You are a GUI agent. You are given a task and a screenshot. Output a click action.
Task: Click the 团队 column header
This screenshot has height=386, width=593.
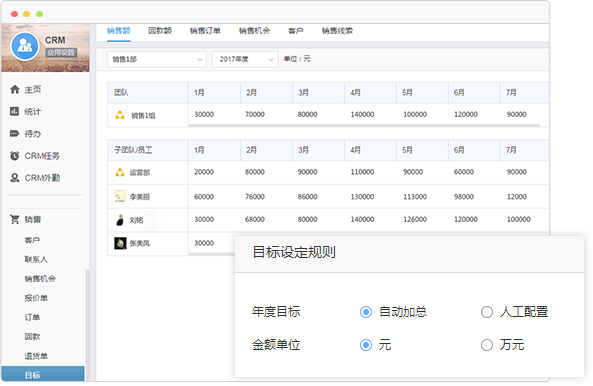click(147, 93)
